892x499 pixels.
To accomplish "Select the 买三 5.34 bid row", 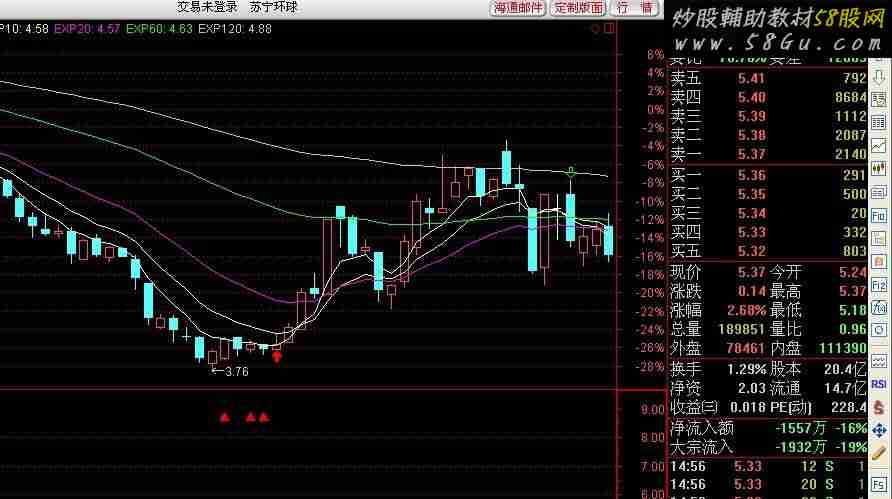I will click(x=768, y=213).
